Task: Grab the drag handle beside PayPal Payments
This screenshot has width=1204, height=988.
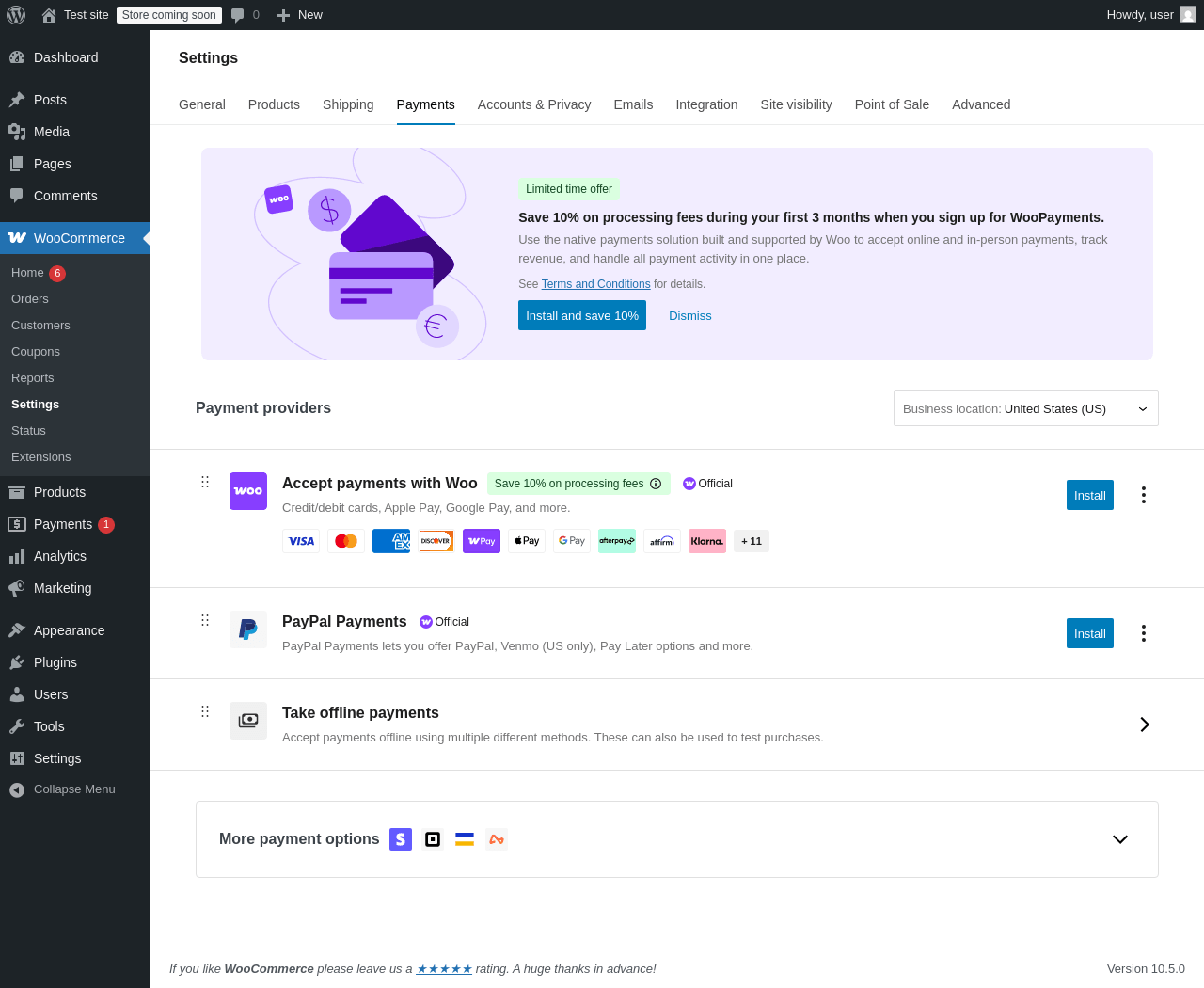Action: 205,620
